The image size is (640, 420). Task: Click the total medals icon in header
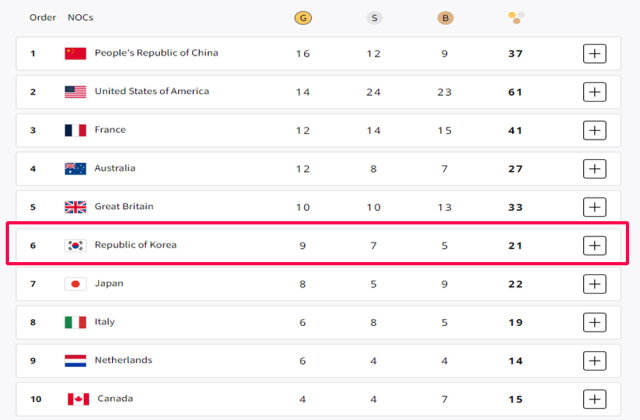516,18
